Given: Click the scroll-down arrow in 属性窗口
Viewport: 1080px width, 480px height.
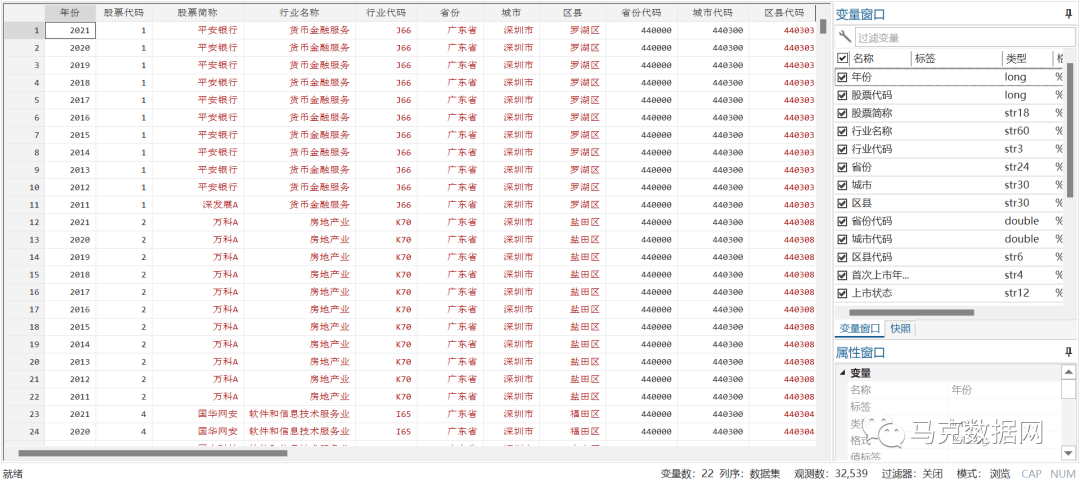Looking at the screenshot, I should 1068,452.
